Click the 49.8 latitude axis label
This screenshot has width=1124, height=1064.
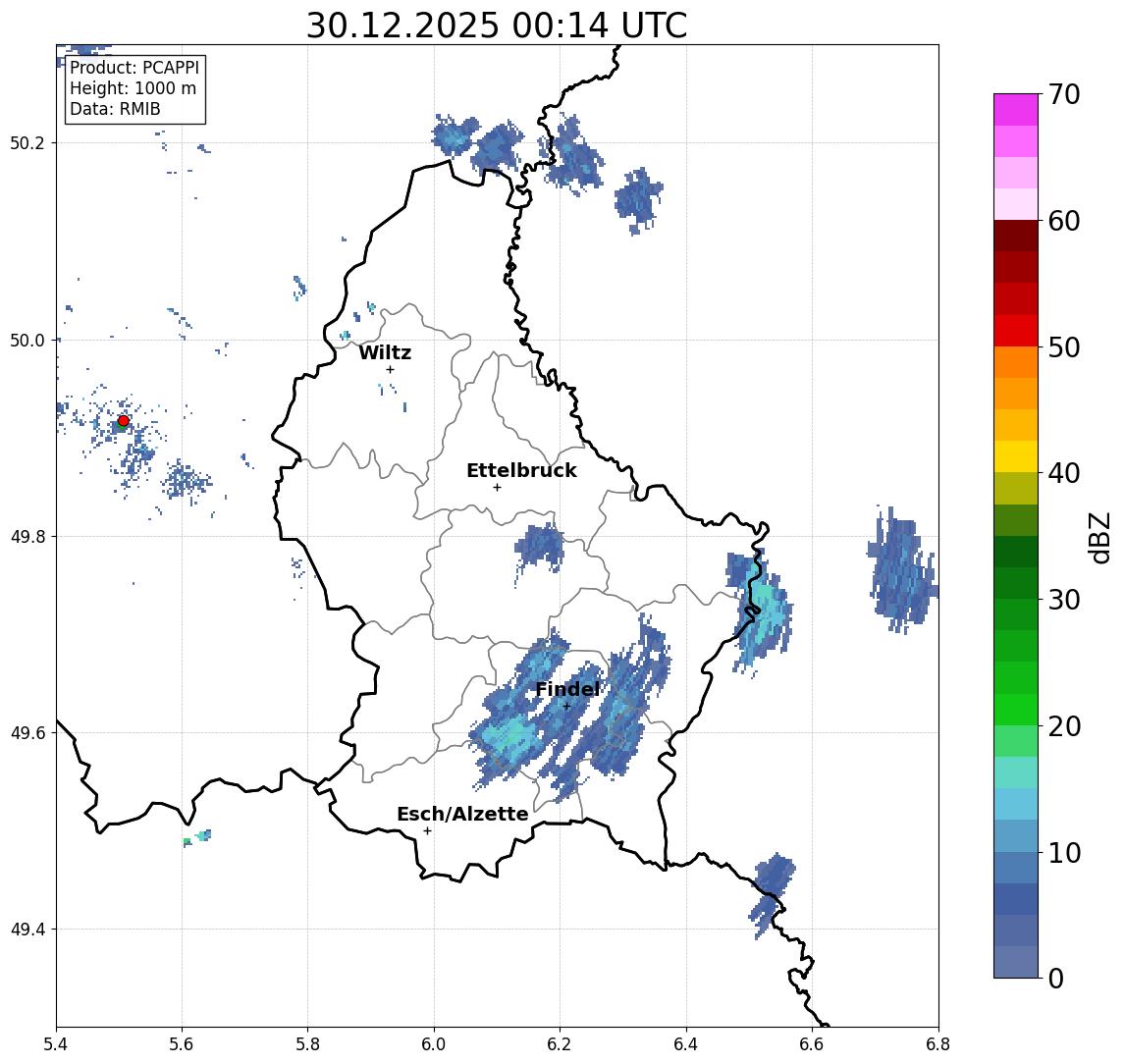pyautogui.click(x=27, y=536)
